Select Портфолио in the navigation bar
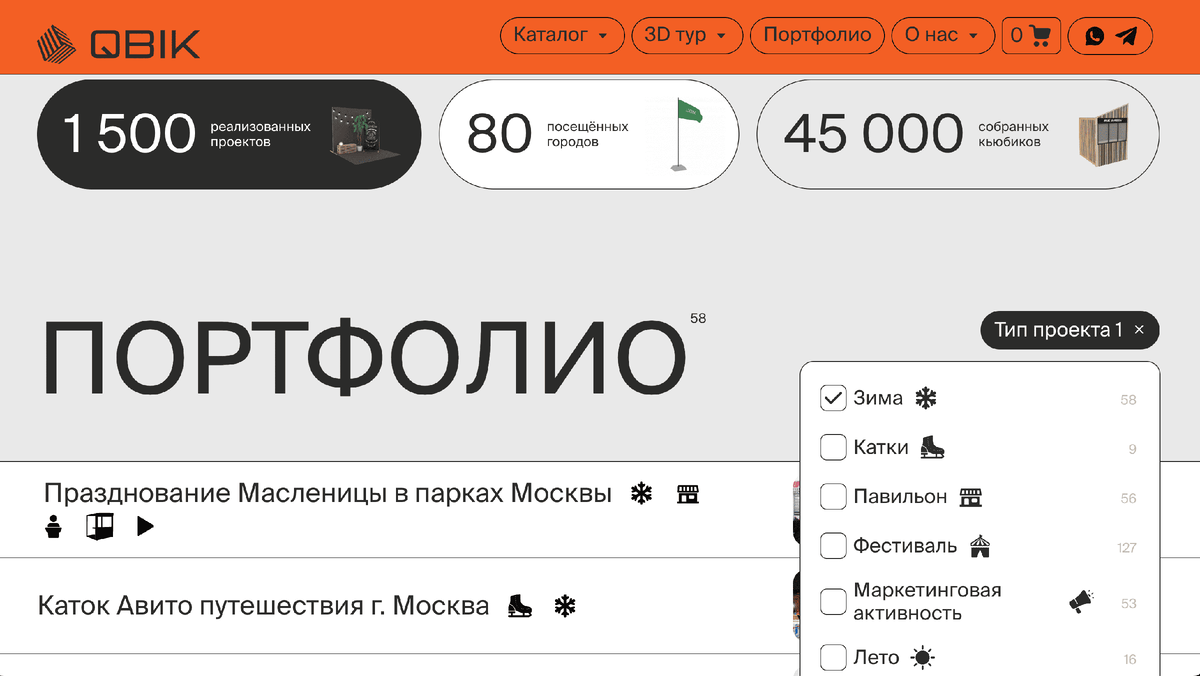The height and width of the screenshot is (676, 1200). (817, 35)
